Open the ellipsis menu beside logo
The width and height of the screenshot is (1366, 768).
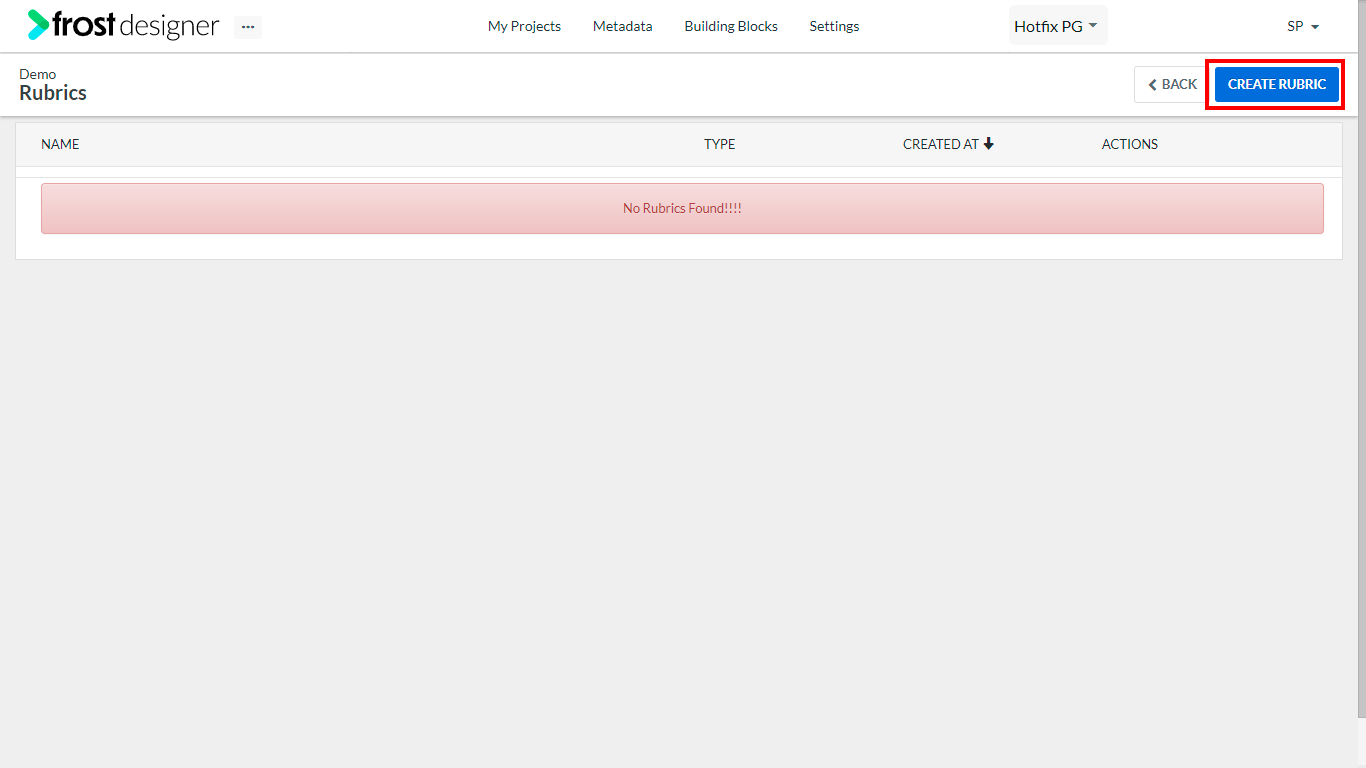tap(248, 27)
